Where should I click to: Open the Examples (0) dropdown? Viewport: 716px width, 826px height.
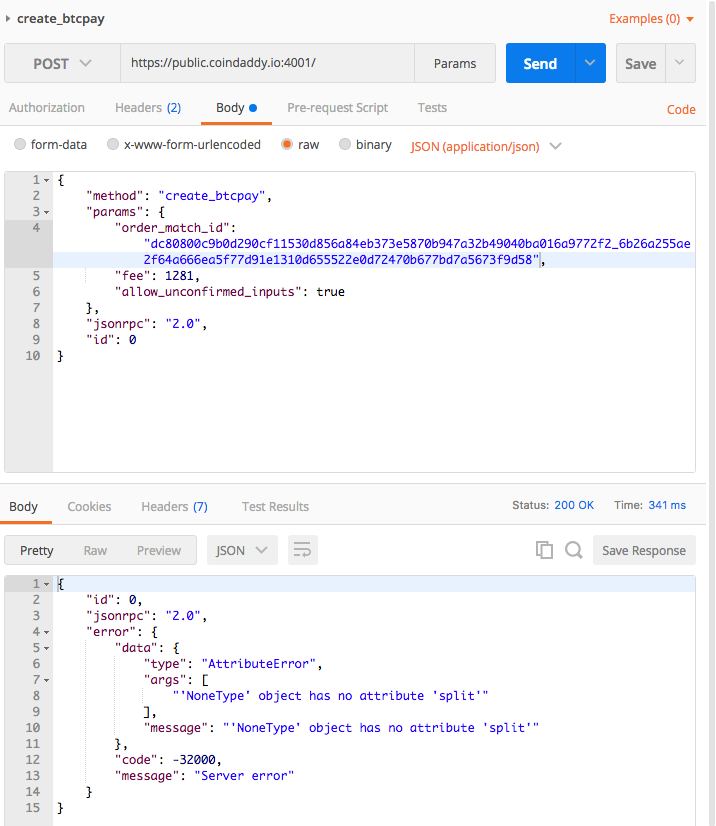(651, 19)
